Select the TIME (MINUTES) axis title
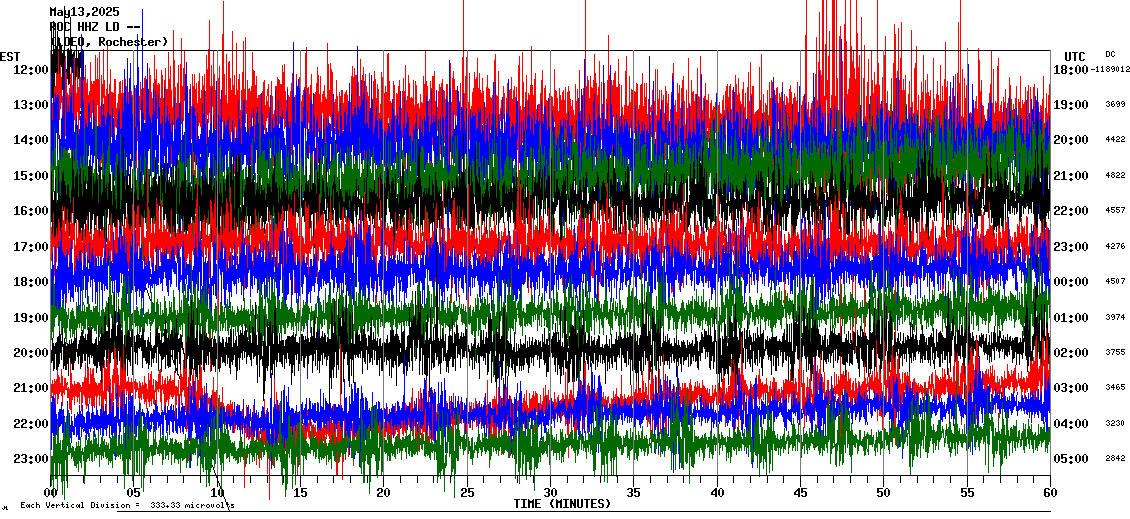This screenshot has width=1130, height=519. pos(562,504)
